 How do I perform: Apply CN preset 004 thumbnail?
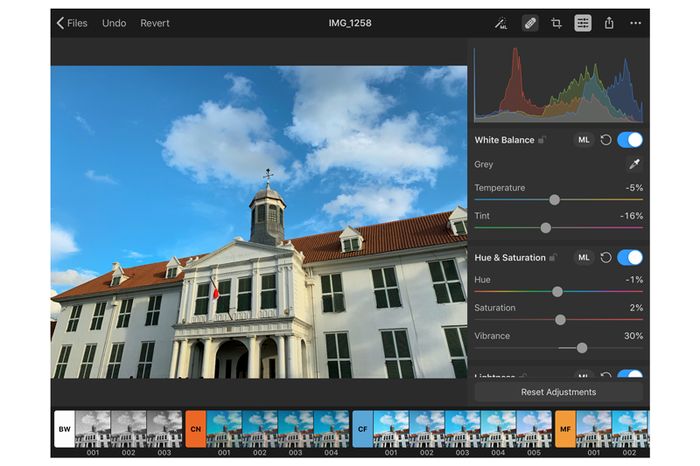(331, 429)
